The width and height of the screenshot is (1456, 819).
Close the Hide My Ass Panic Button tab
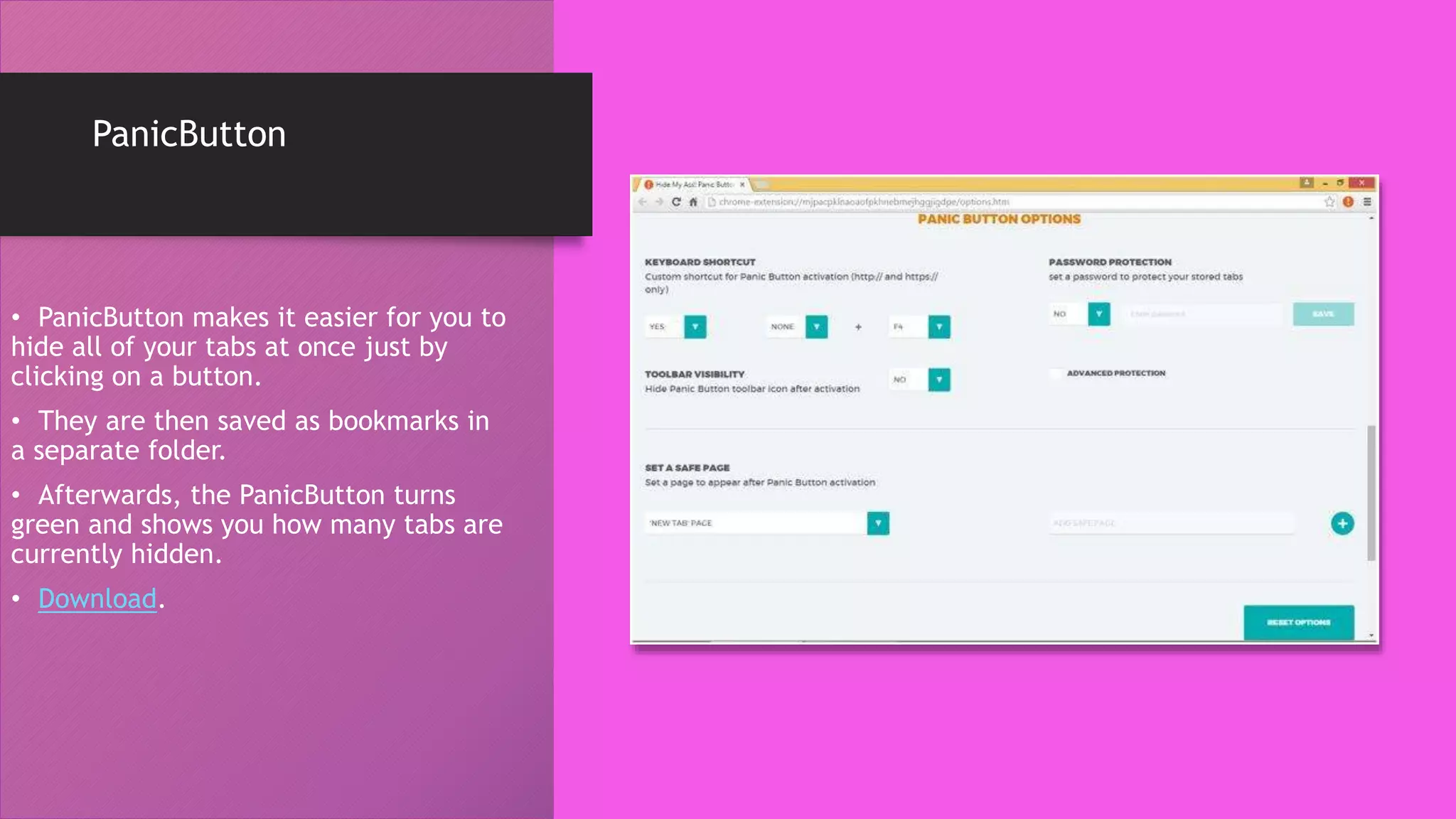click(x=742, y=184)
